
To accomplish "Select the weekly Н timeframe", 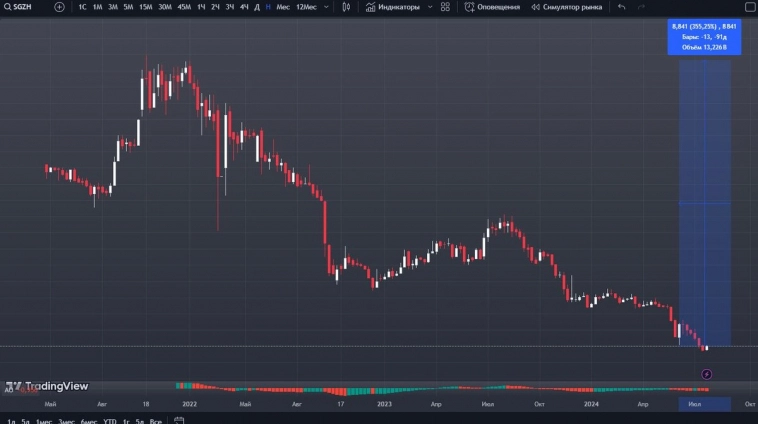I will [x=268, y=7].
